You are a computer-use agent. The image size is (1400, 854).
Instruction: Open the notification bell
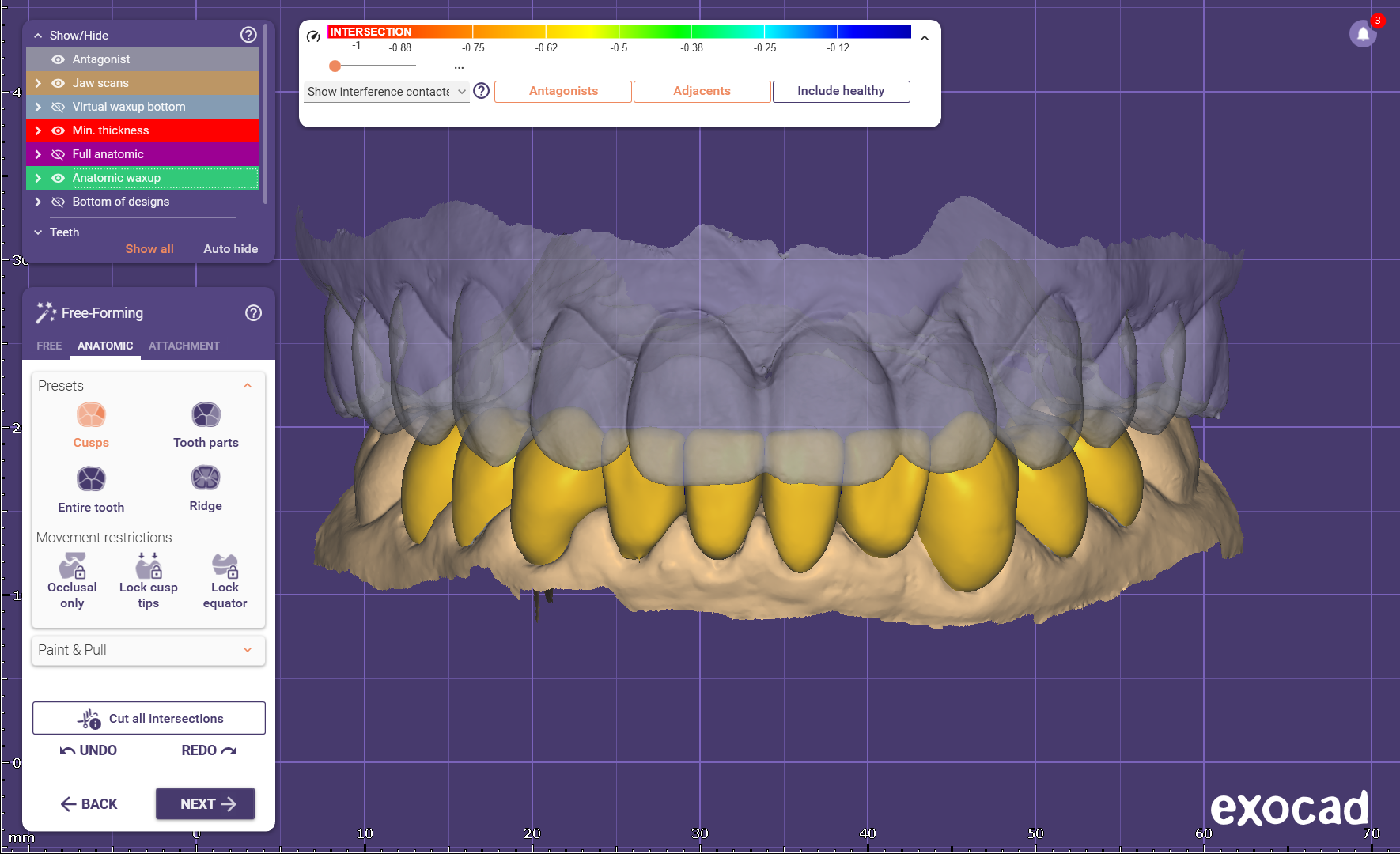1363,34
